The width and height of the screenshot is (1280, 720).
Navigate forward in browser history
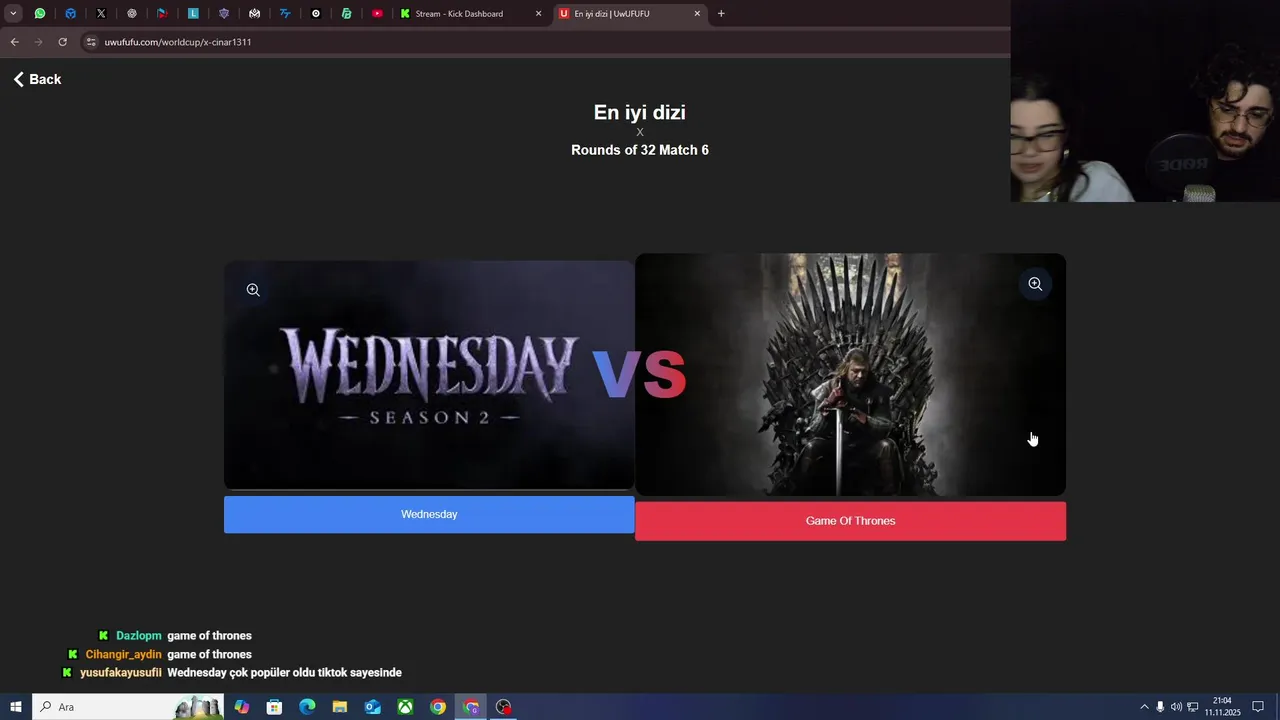click(38, 42)
